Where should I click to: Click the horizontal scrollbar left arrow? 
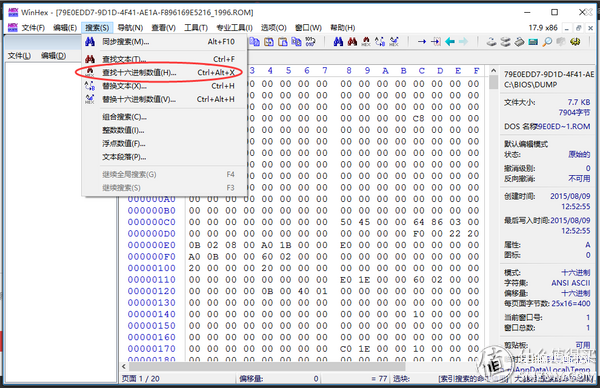pos(124,366)
